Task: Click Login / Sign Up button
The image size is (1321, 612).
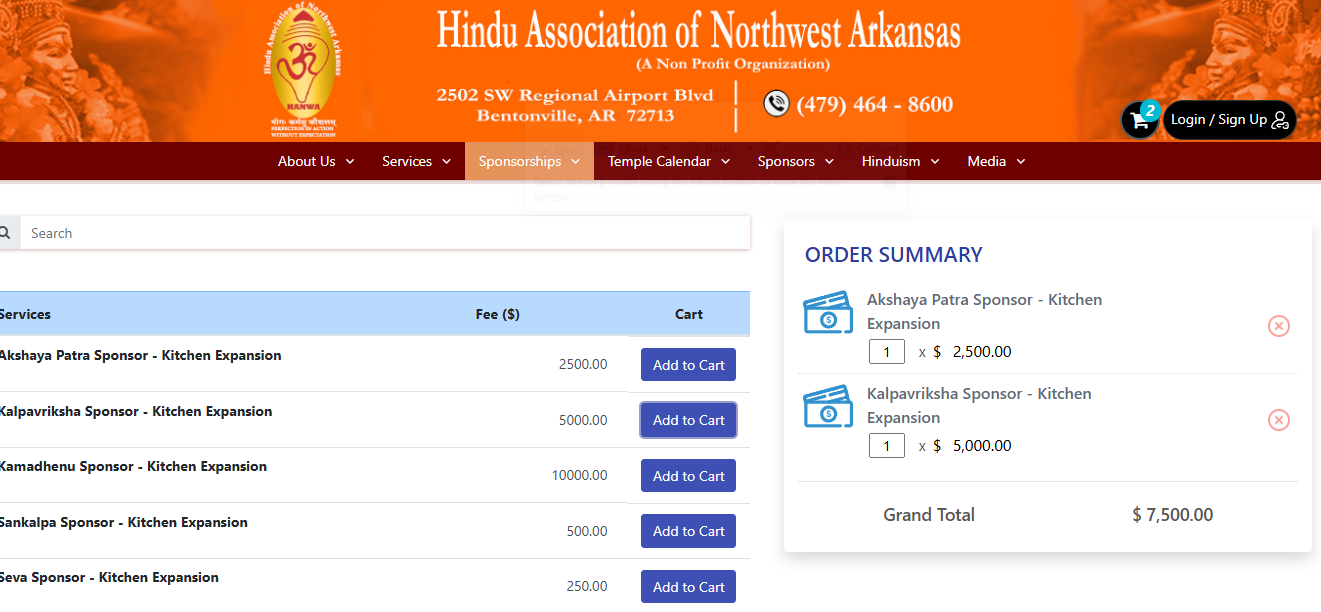Action: tap(1230, 120)
